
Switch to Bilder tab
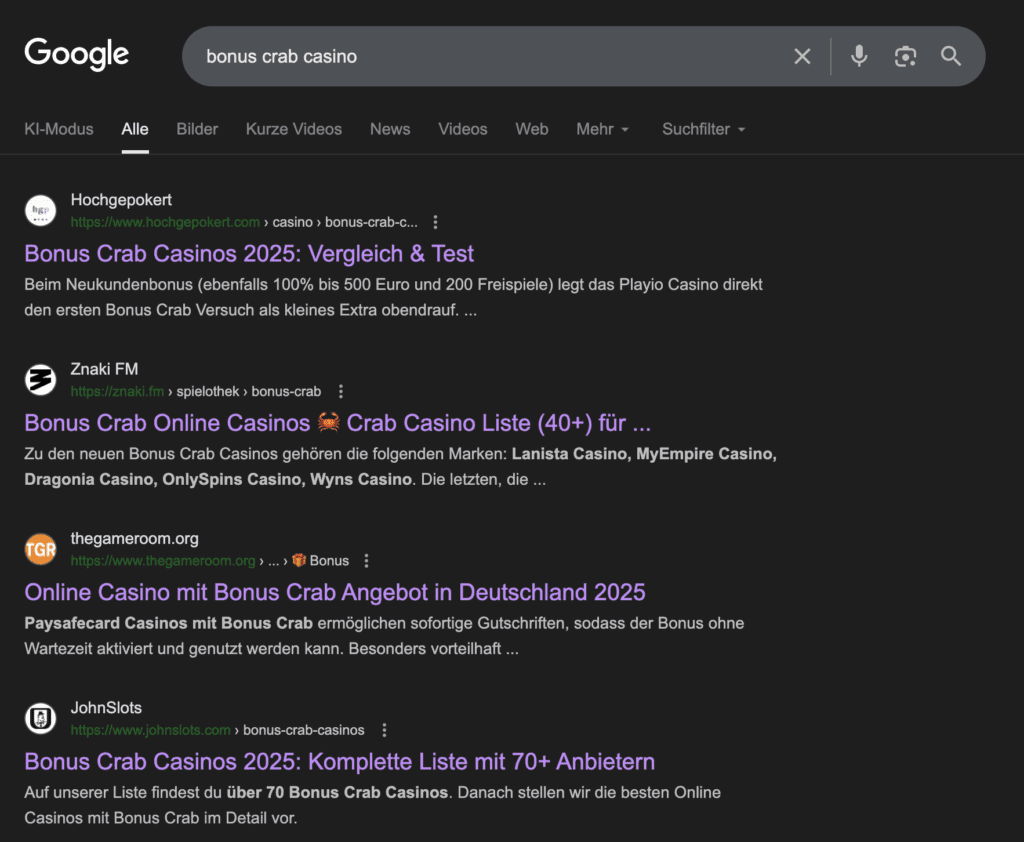(197, 129)
